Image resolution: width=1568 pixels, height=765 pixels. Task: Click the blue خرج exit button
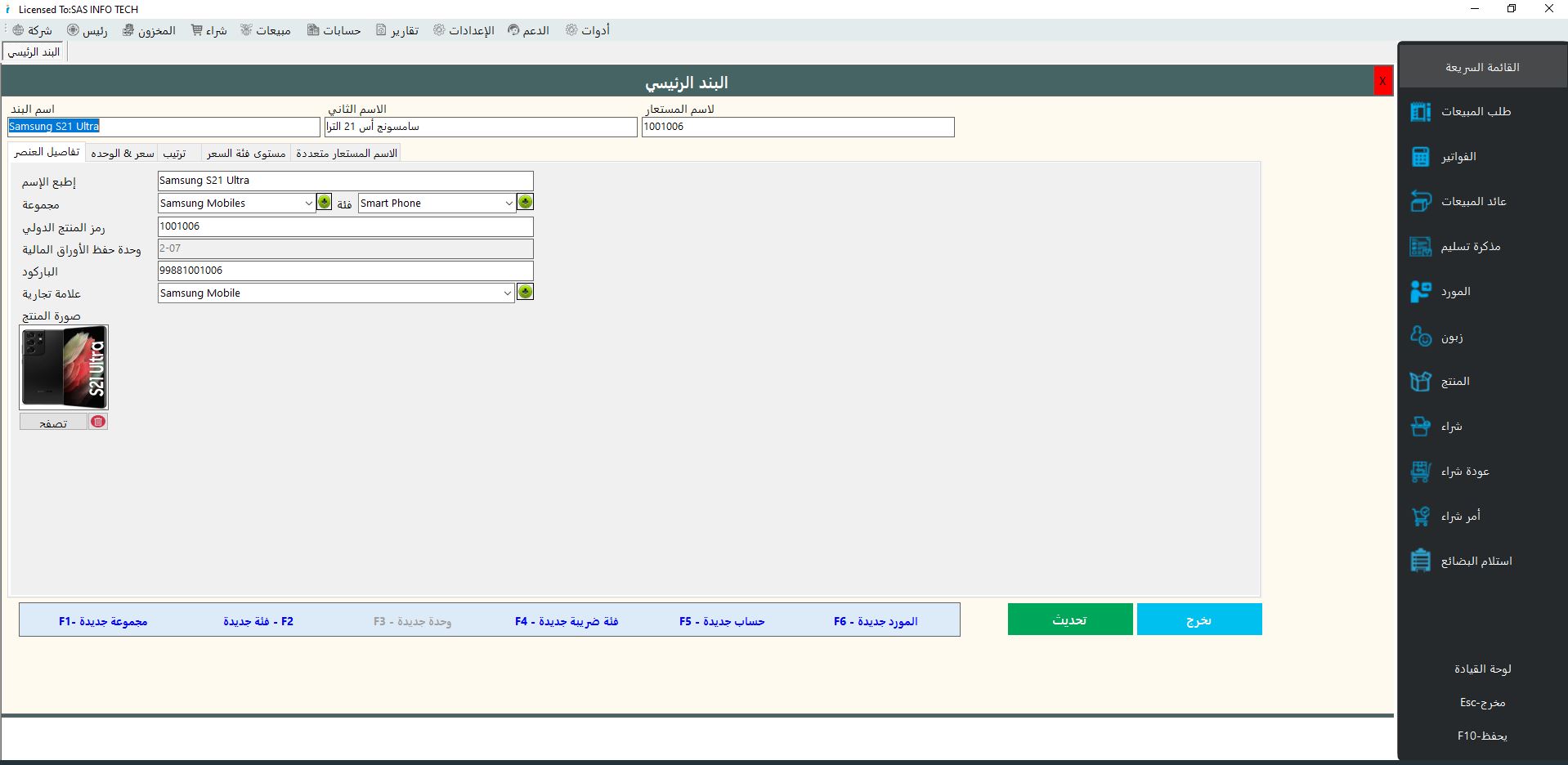[x=1199, y=620]
